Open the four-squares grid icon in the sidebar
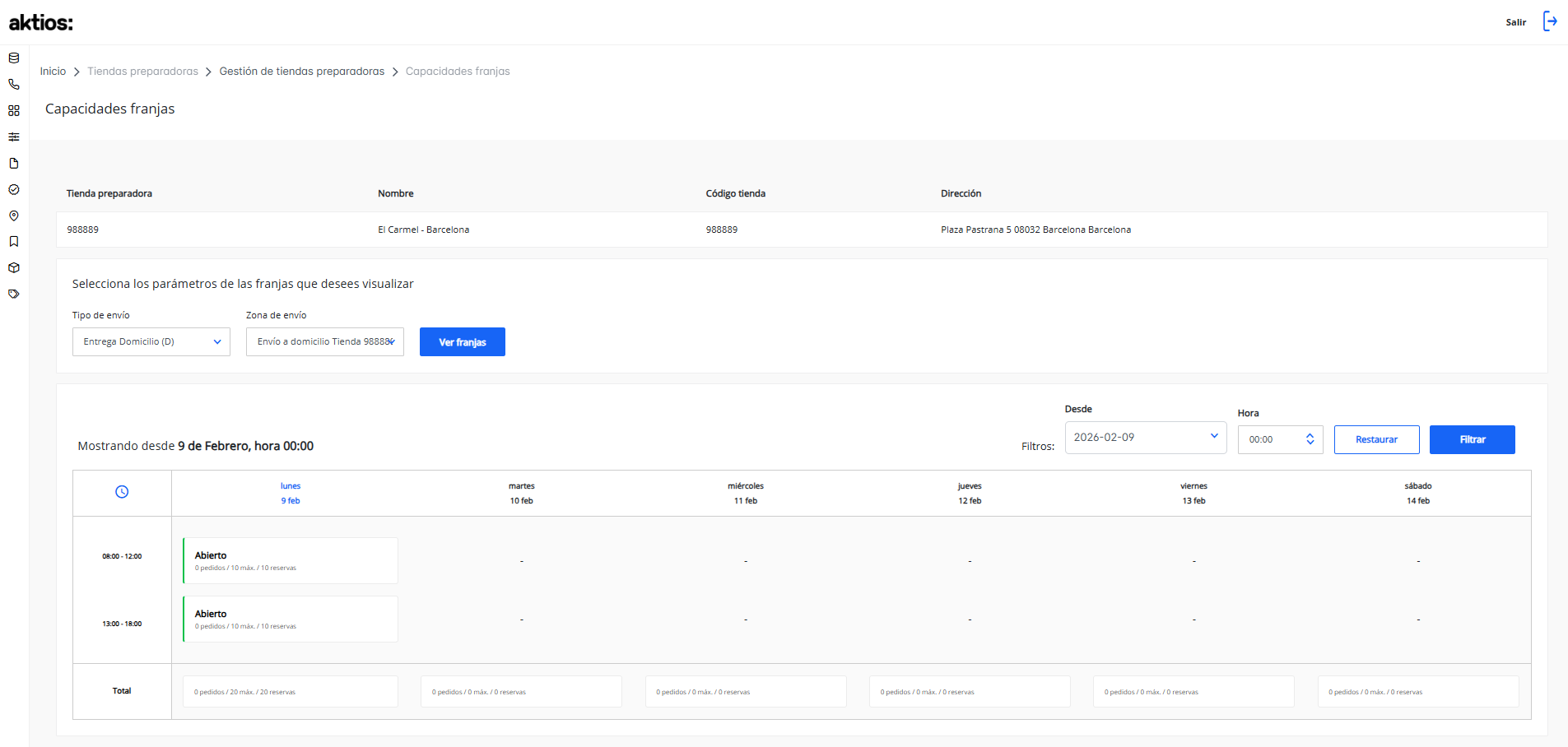Viewport: 1568px width, 747px height. (14, 110)
